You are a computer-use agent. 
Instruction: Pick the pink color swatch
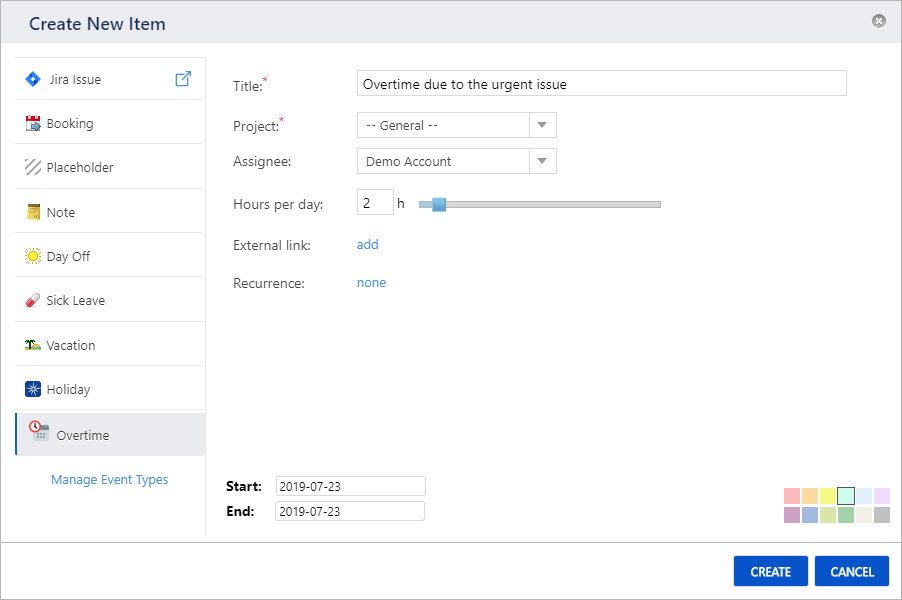click(792, 496)
